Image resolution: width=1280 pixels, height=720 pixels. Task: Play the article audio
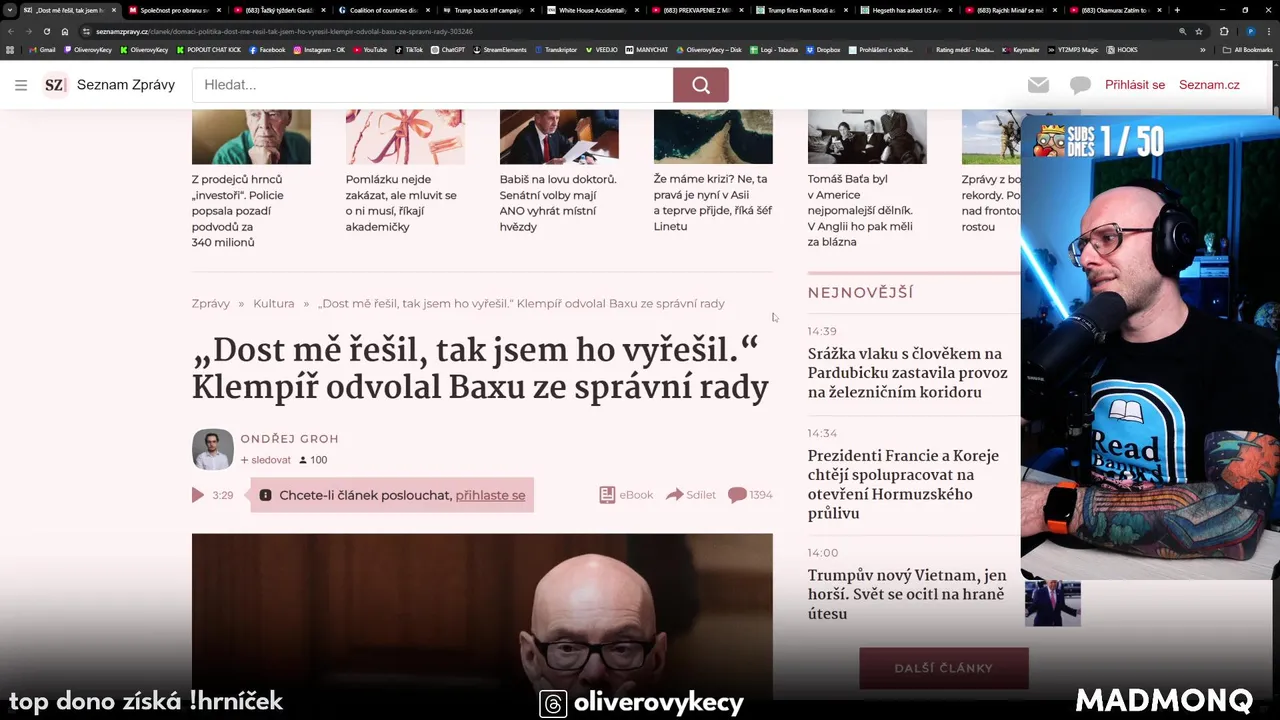[198, 495]
